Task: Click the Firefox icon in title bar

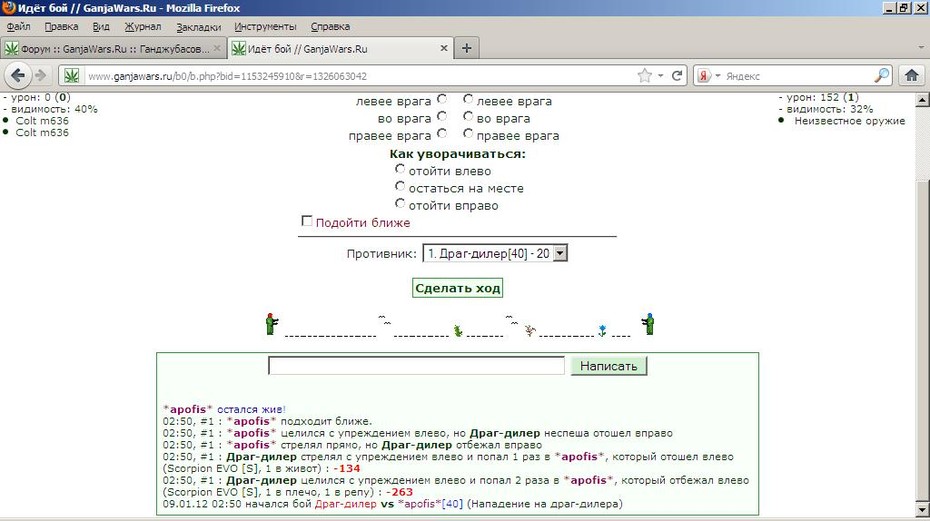Action: 8,8
